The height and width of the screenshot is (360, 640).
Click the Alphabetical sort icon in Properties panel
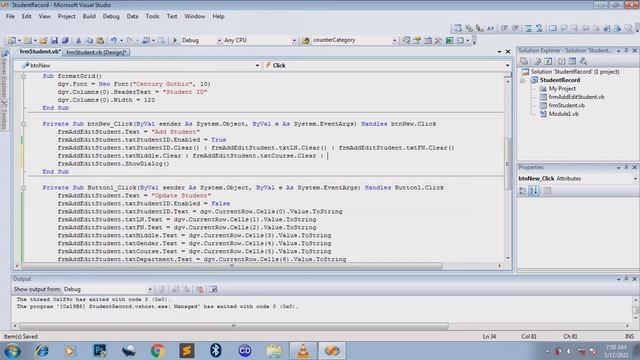(533, 191)
